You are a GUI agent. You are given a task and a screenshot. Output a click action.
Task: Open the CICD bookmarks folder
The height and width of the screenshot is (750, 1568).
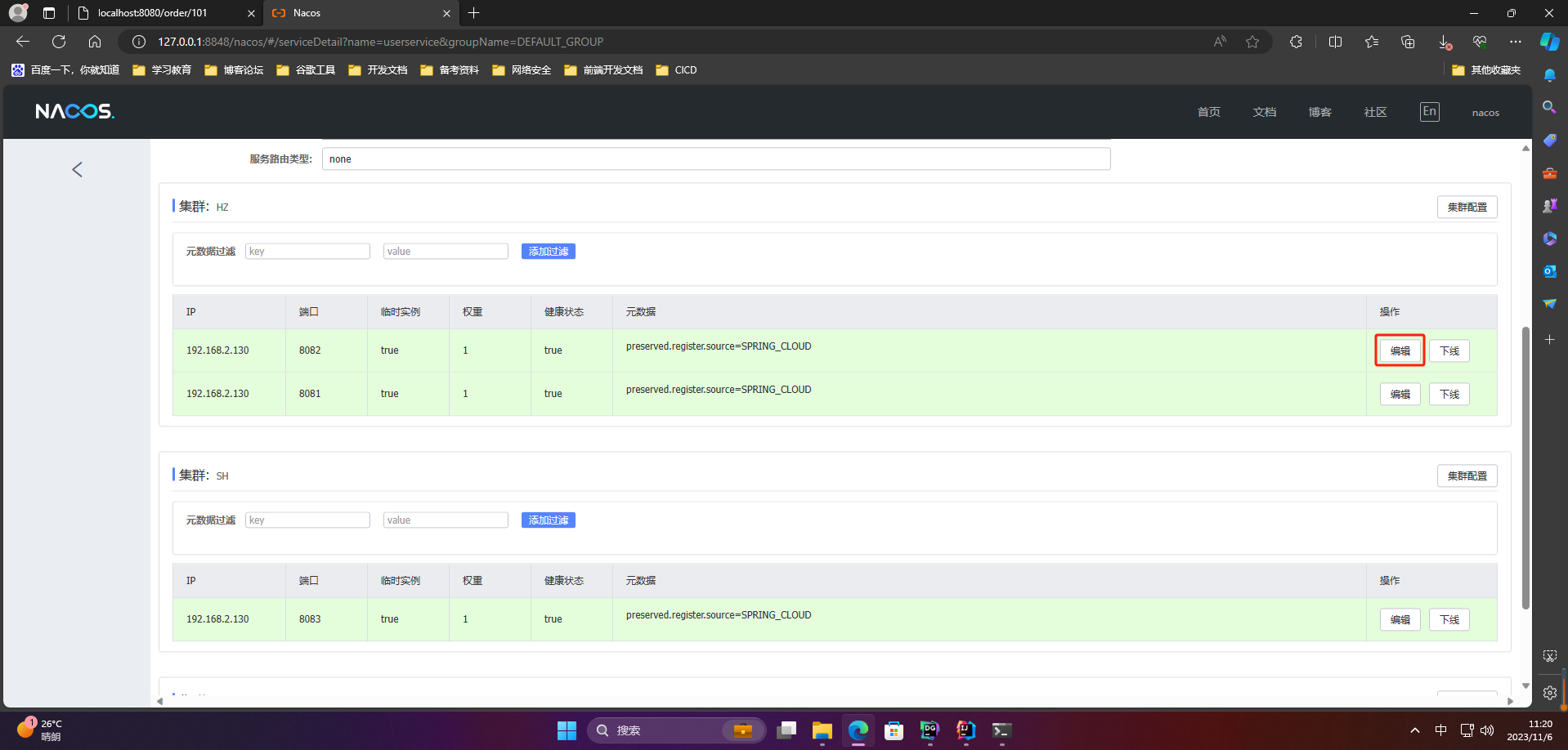coord(676,70)
